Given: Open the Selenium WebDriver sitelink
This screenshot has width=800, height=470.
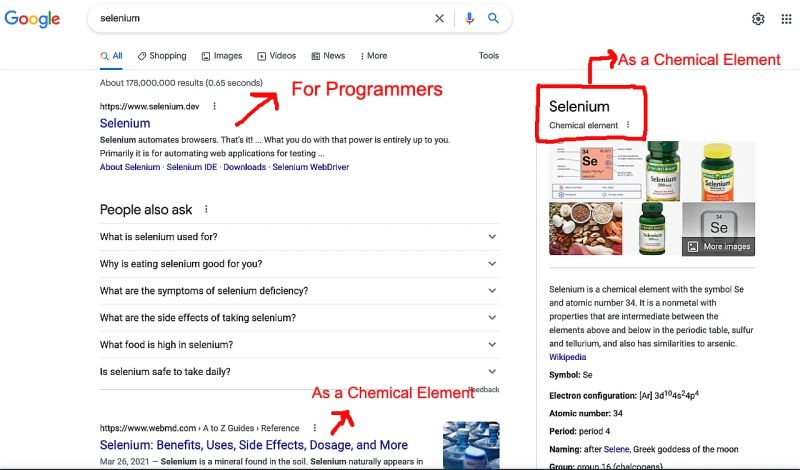Looking at the screenshot, I should pos(311,167).
